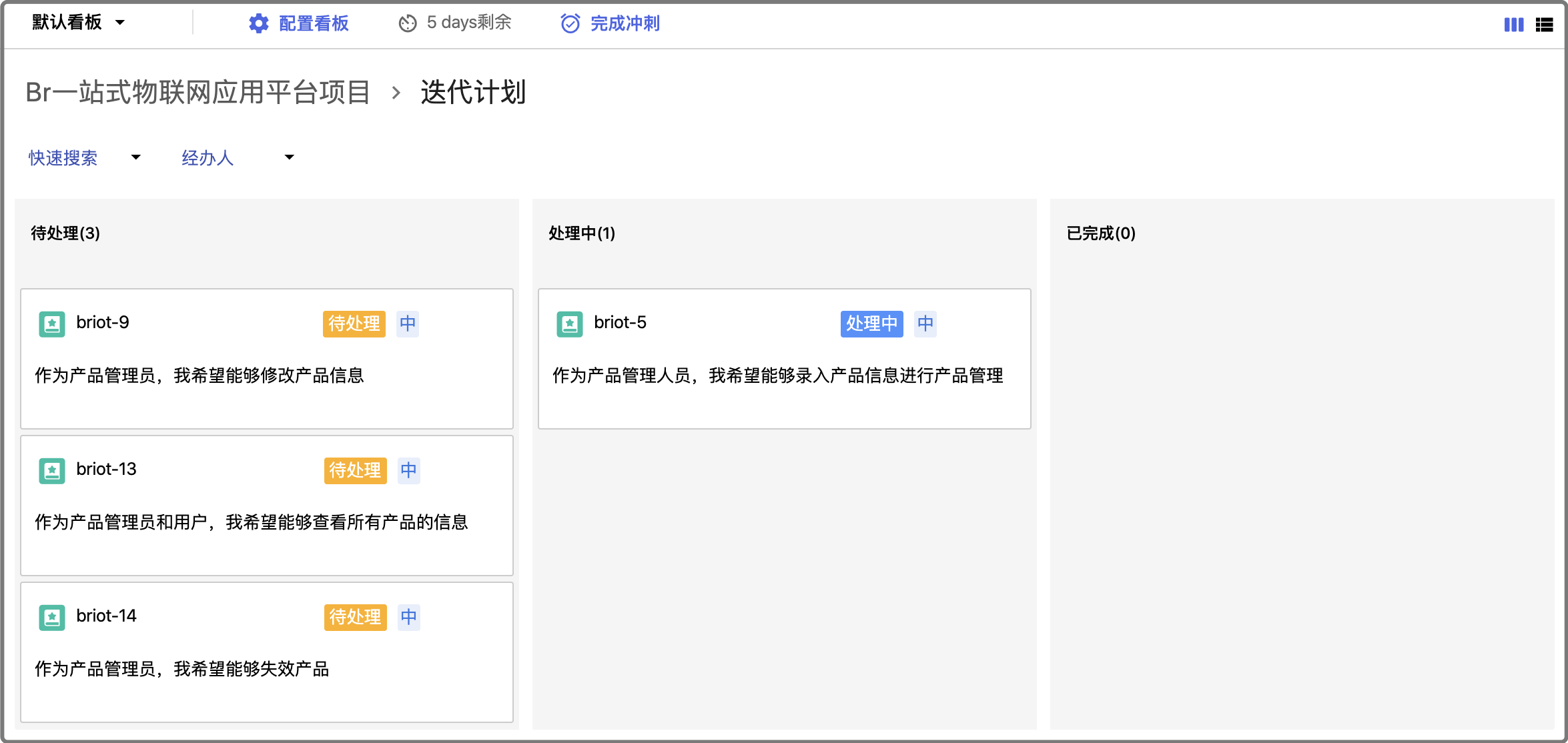Toggle the 处理中 status badge on briot-5

(872, 324)
